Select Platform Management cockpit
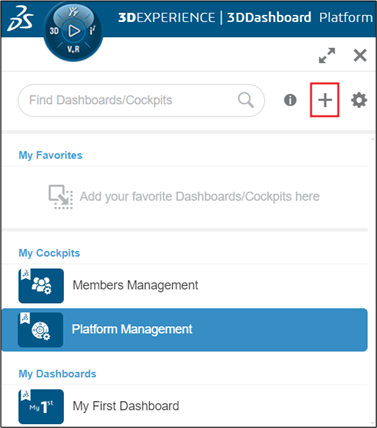377x428 pixels. (185, 330)
